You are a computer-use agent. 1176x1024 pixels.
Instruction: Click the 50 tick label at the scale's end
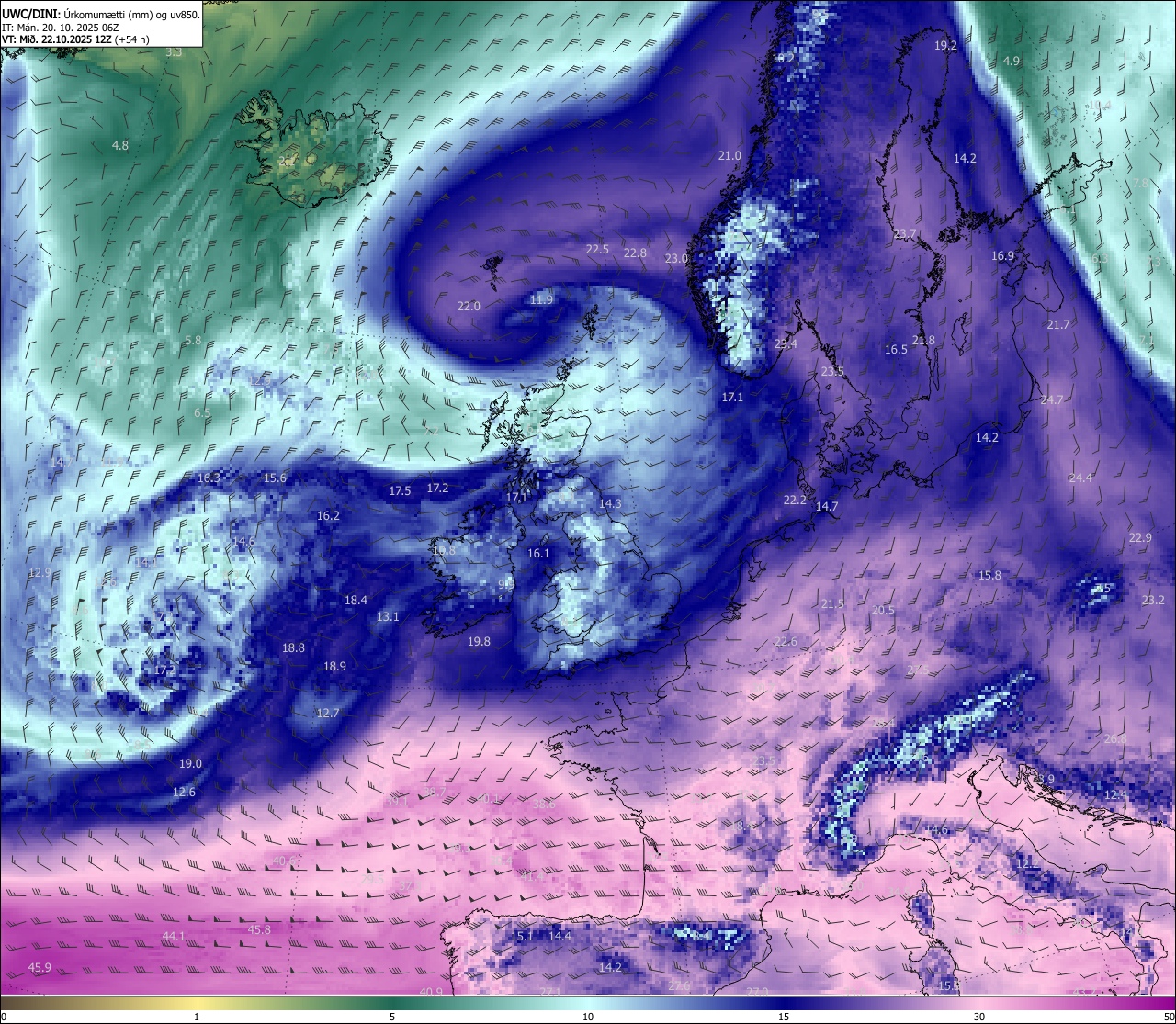coord(1169,1017)
